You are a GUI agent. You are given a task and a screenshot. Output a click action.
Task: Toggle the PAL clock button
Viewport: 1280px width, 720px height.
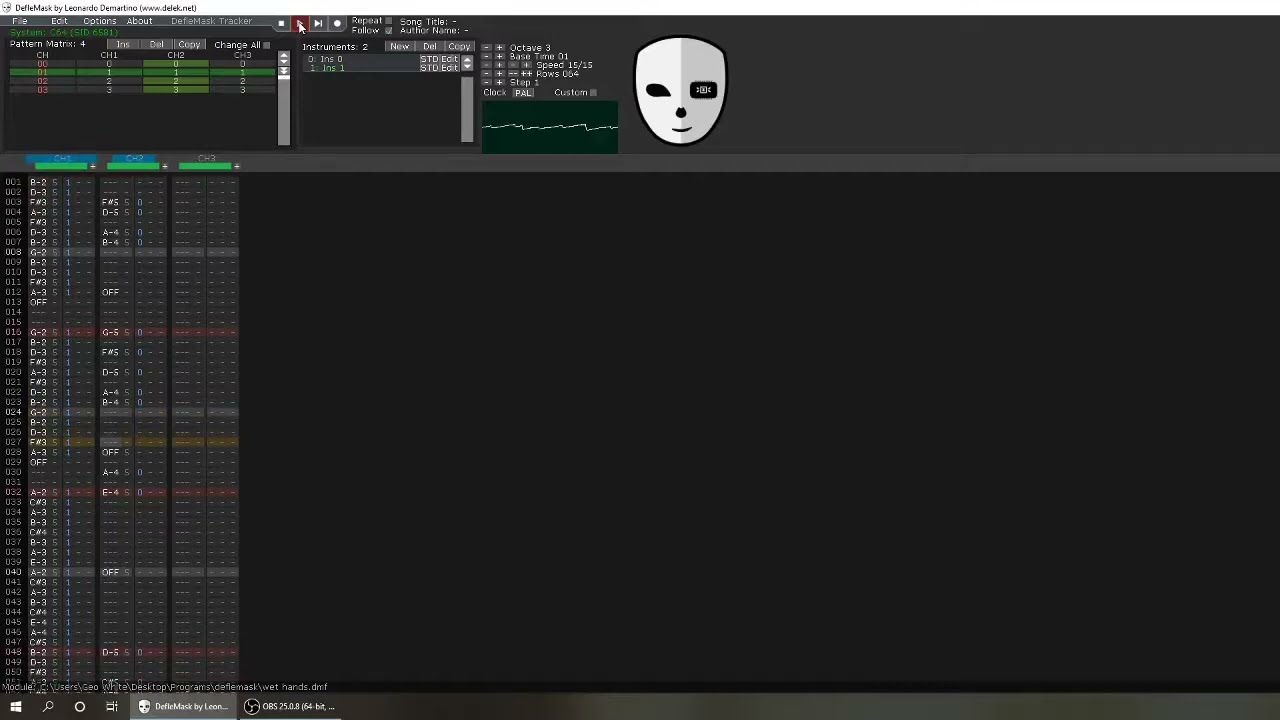524,93
